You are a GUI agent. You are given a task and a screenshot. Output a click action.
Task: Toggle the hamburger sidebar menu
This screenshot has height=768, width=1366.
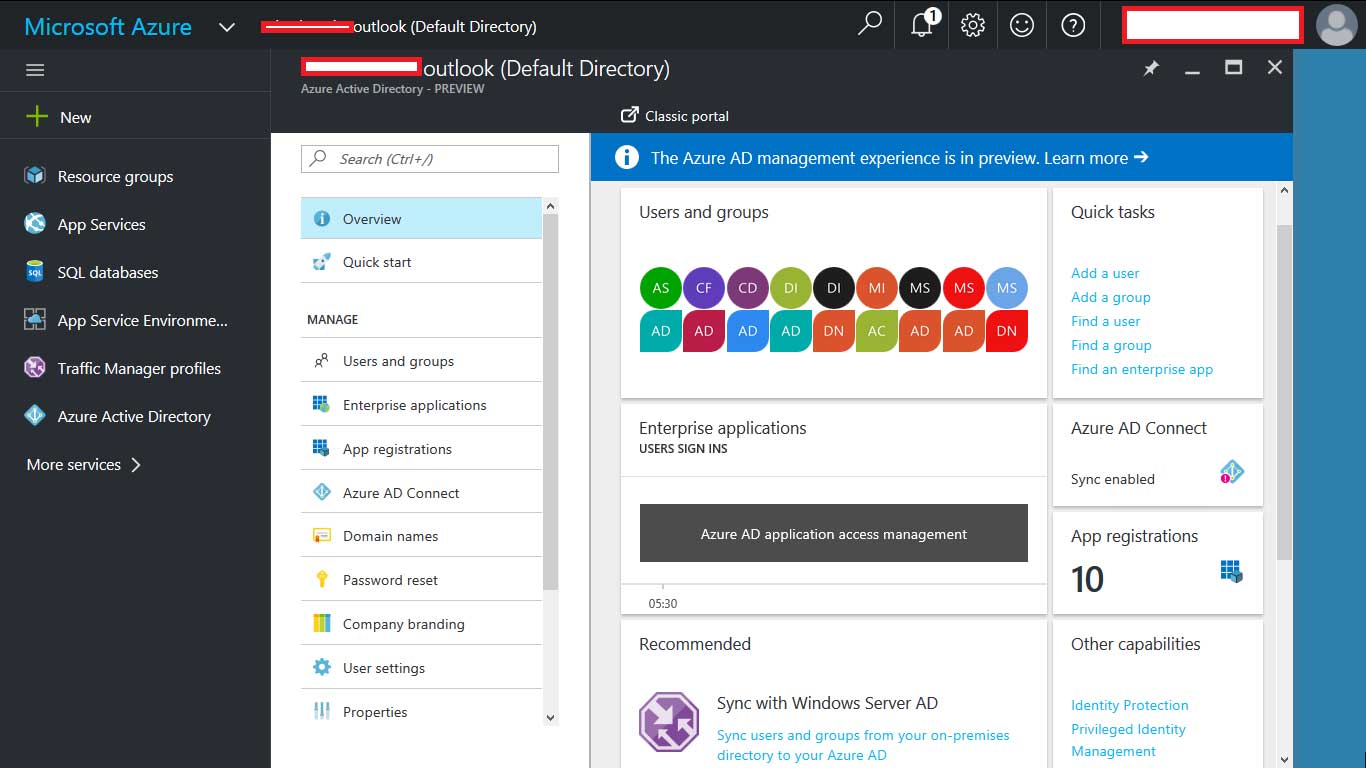pos(35,70)
